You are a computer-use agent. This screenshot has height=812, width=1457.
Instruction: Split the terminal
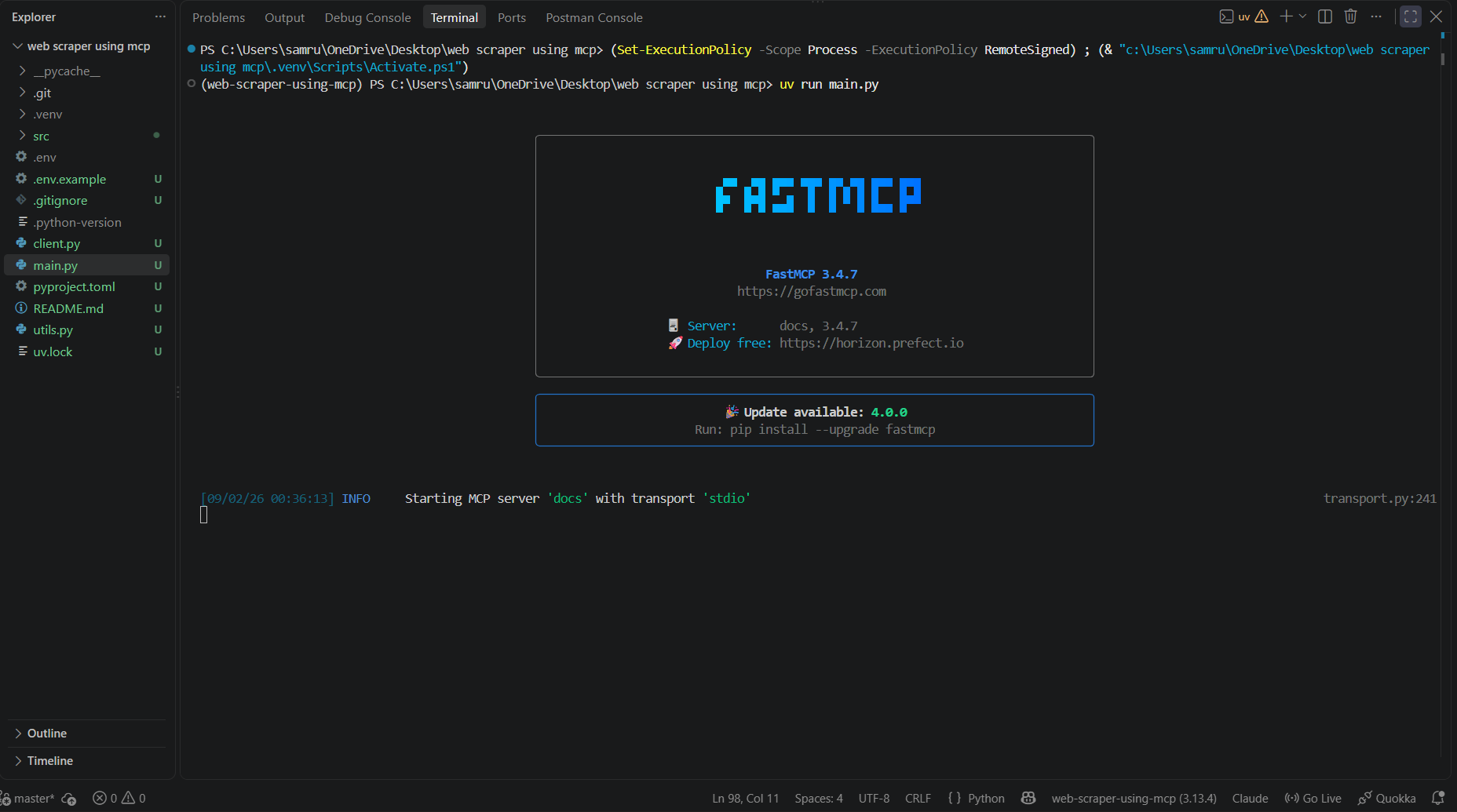coord(1325,16)
